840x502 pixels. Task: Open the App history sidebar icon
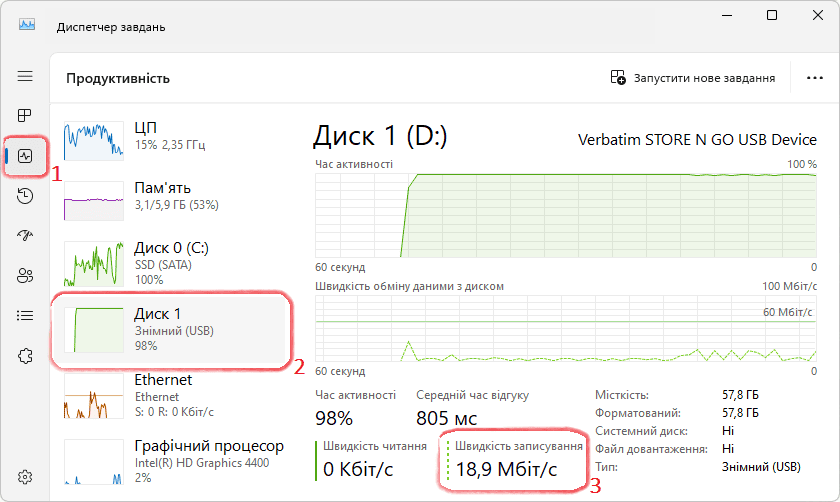coord(25,196)
